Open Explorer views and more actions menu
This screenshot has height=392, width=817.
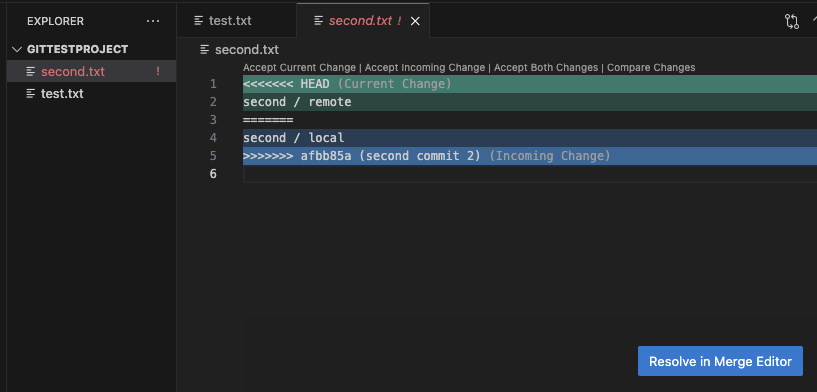pyautogui.click(x=153, y=21)
